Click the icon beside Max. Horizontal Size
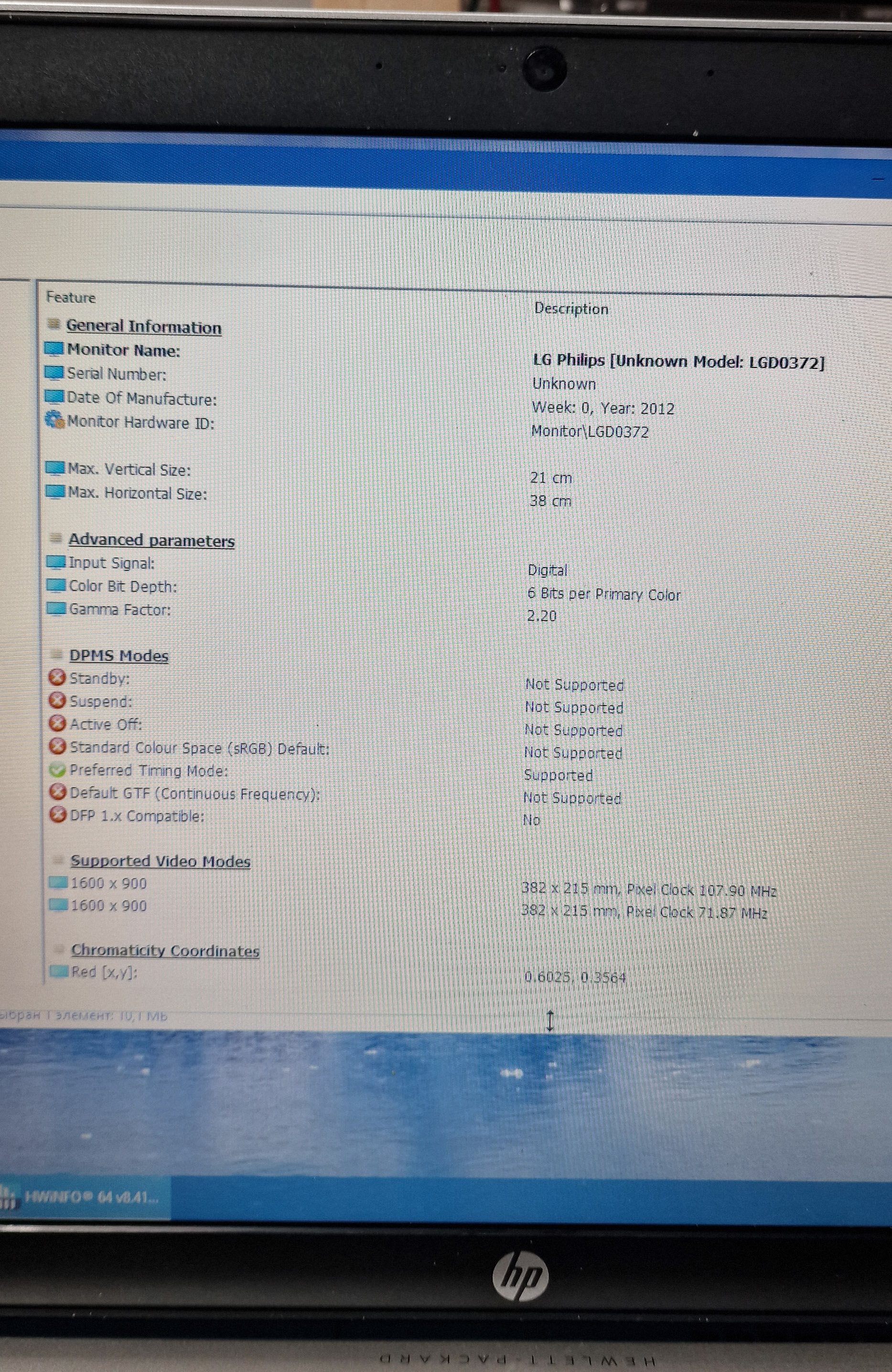Viewport: 892px width, 1372px height. (55, 492)
